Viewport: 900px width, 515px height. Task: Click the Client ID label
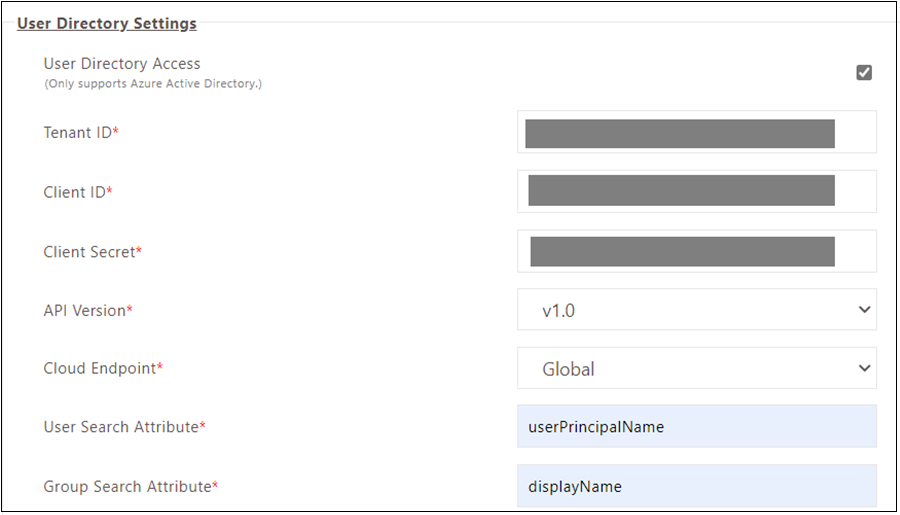[x=78, y=192]
